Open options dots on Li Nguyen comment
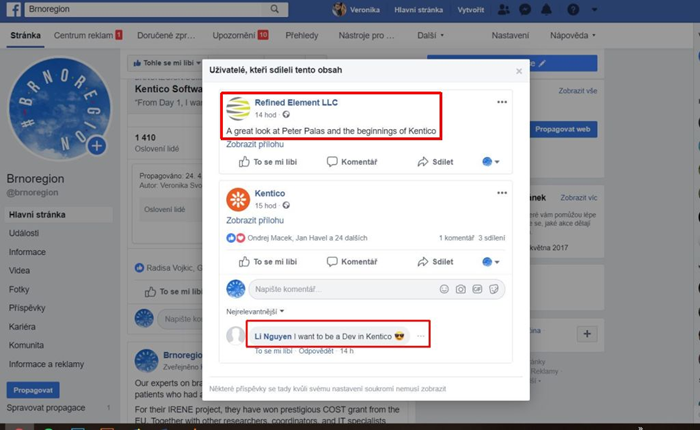 (421, 336)
